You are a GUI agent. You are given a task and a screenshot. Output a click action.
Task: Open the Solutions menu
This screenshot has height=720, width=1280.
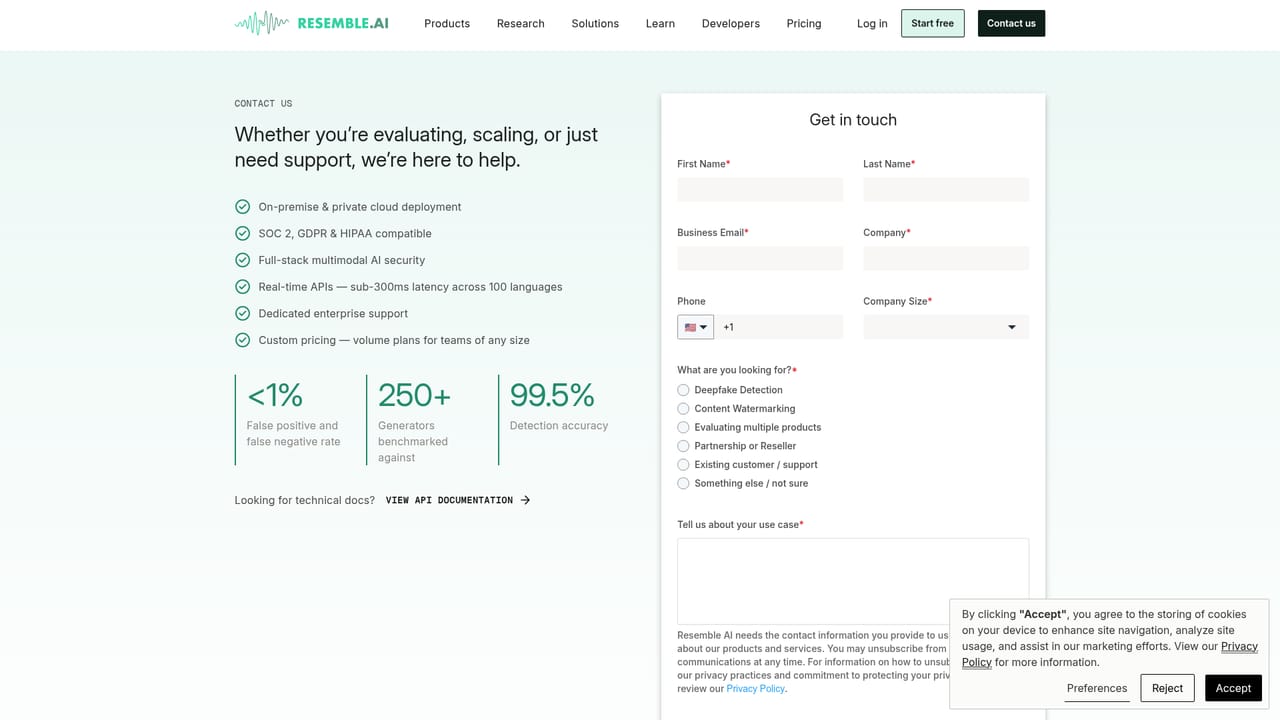pos(595,23)
